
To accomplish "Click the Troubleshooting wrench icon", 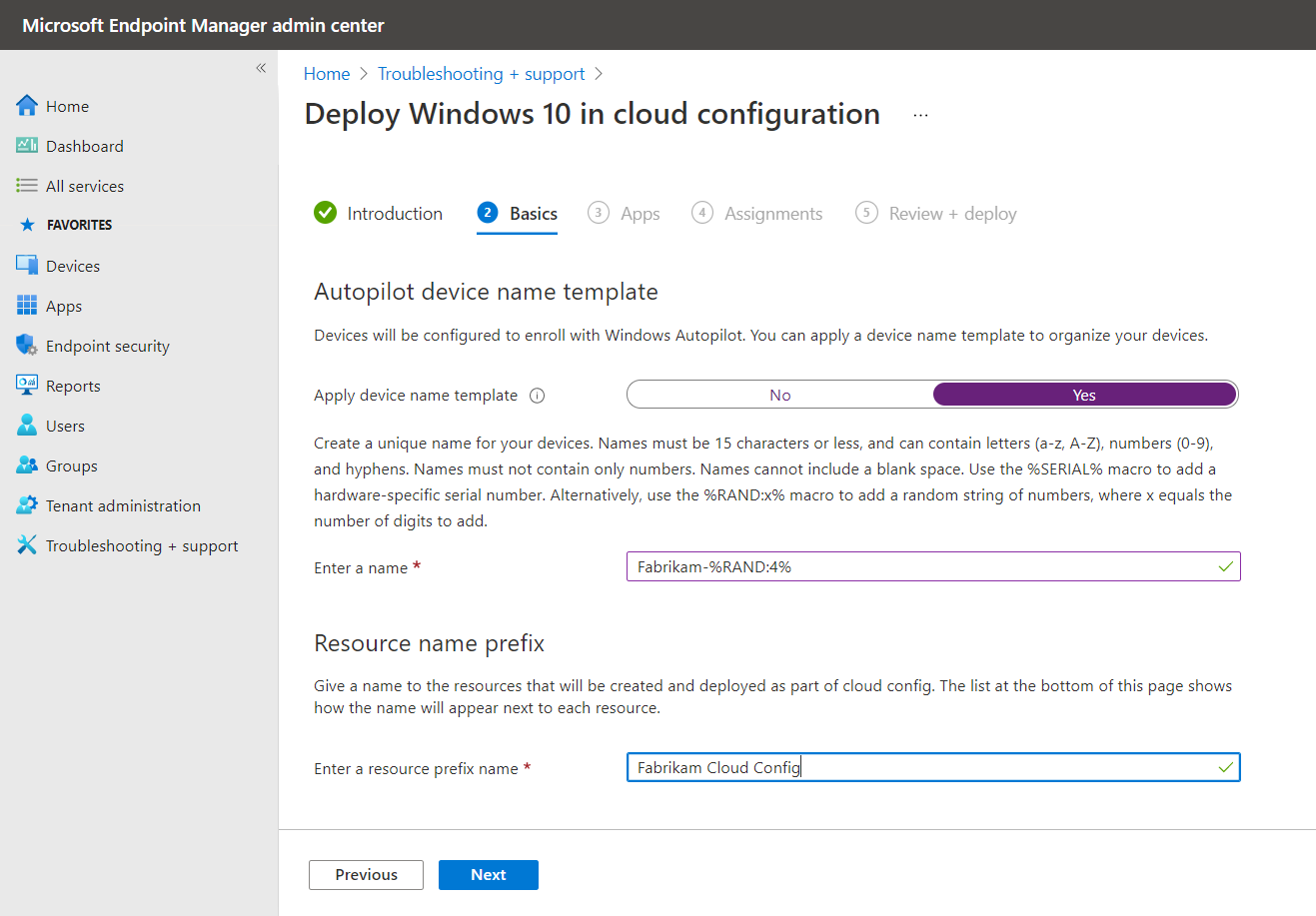I will pos(27,545).
